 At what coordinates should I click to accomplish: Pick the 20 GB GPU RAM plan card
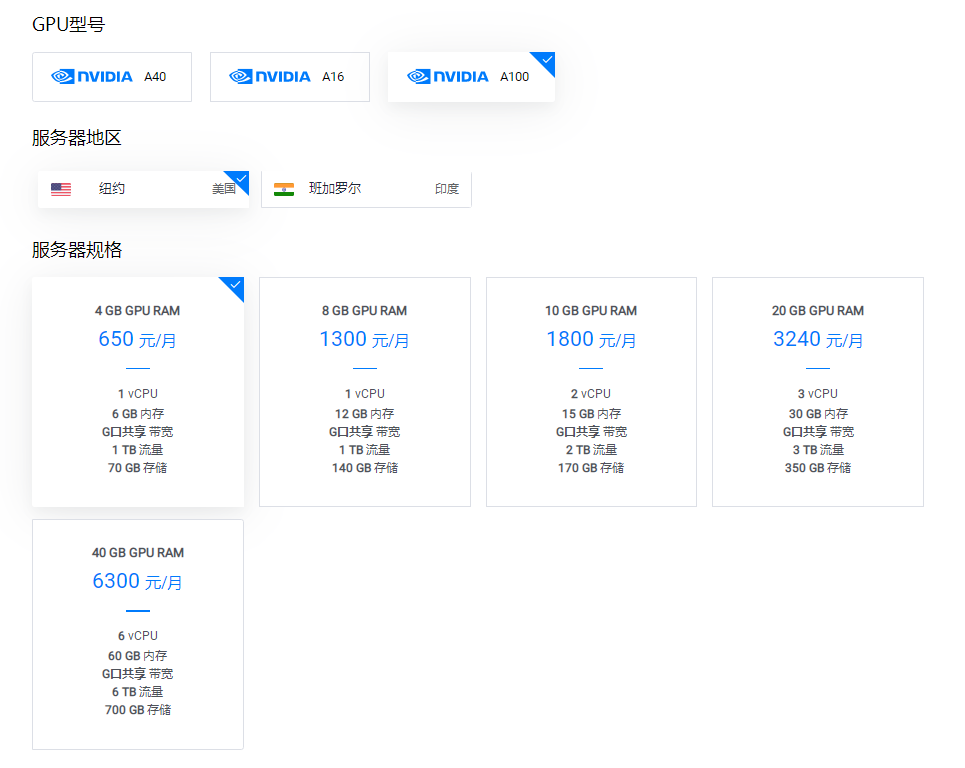click(818, 392)
